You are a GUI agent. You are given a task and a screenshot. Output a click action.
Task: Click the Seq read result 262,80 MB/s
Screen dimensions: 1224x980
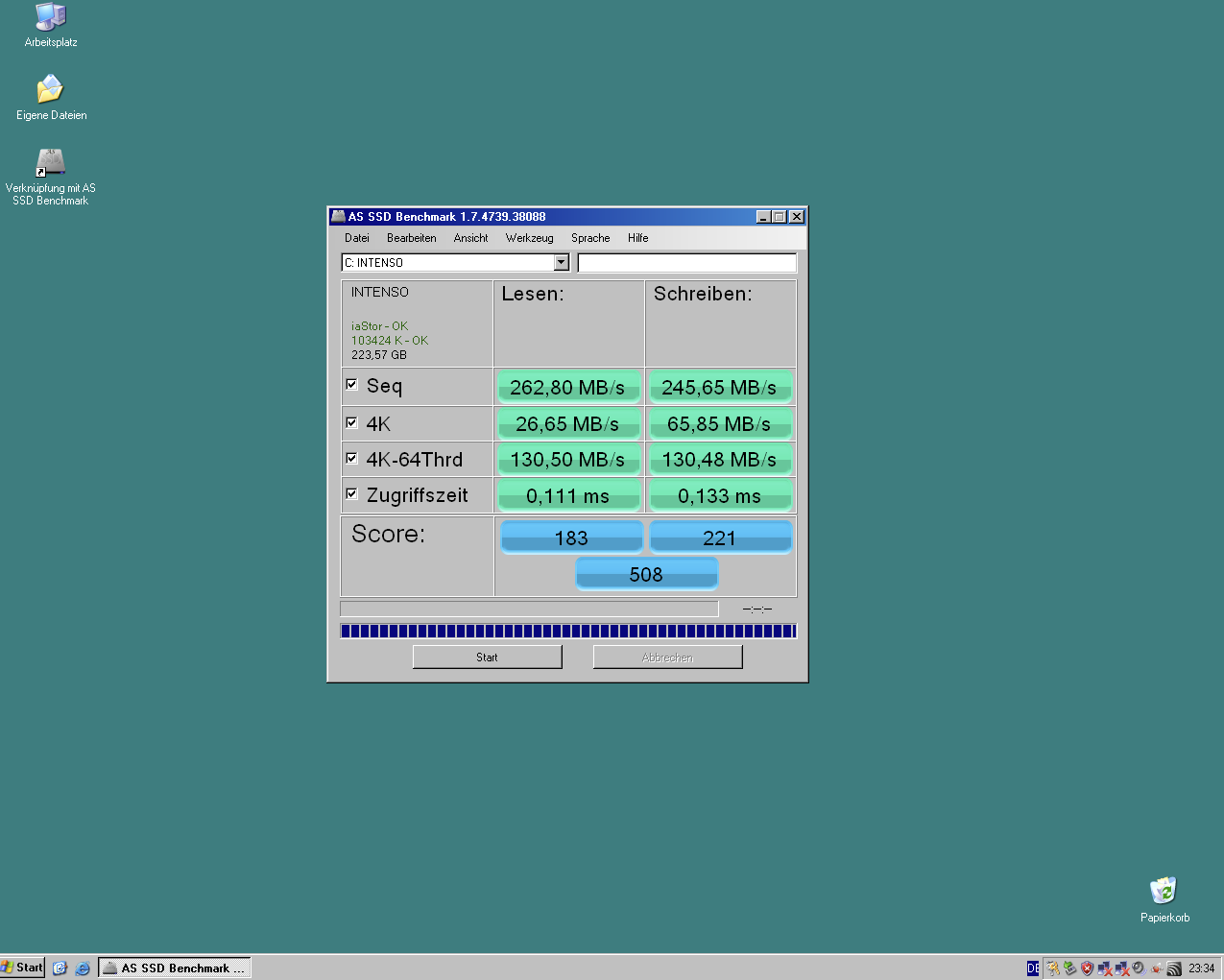pos(567,387)
